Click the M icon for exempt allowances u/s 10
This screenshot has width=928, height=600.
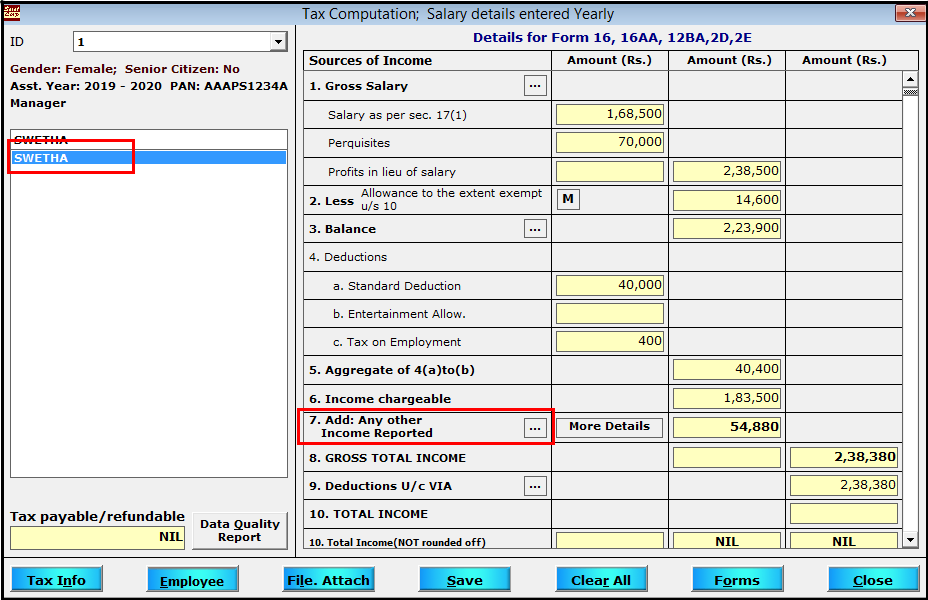[x=567, y=199]
